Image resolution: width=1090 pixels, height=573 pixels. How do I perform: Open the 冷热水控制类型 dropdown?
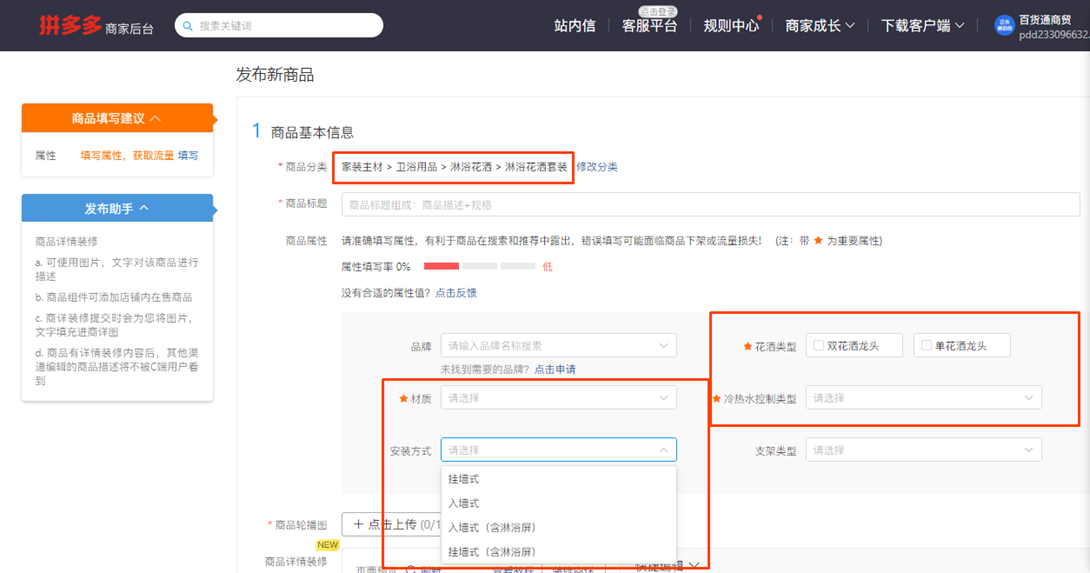coord(923,398)
